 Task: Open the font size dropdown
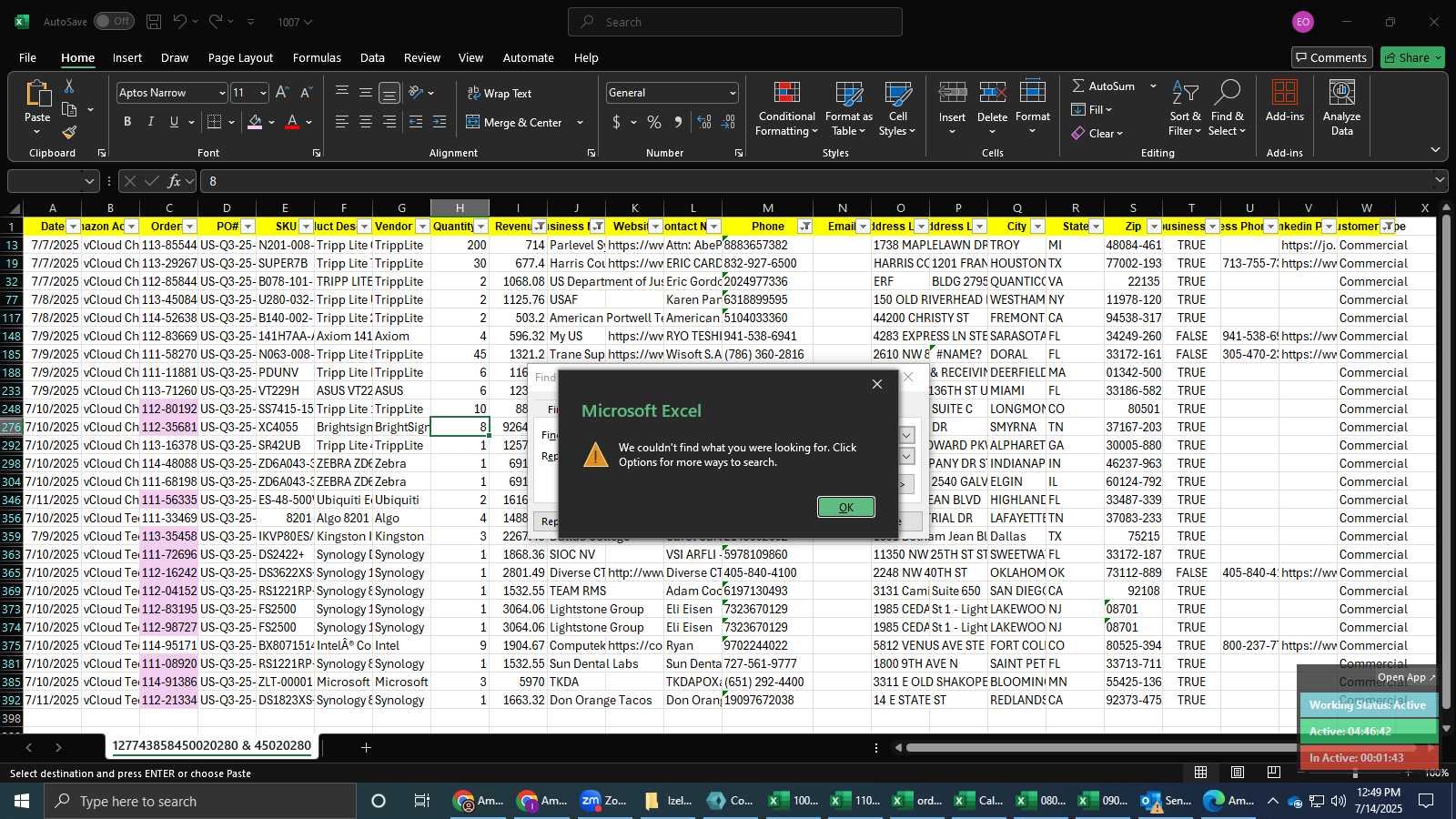coord(263,93)
